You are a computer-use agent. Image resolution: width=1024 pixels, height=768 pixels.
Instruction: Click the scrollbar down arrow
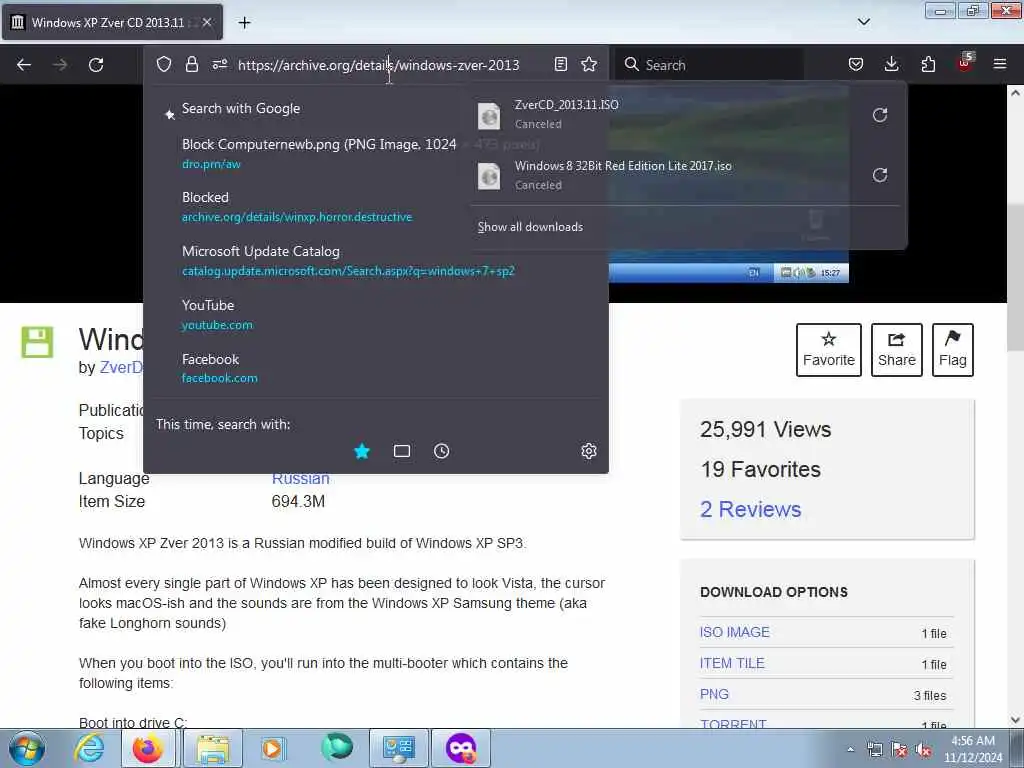pos(1015,720)
